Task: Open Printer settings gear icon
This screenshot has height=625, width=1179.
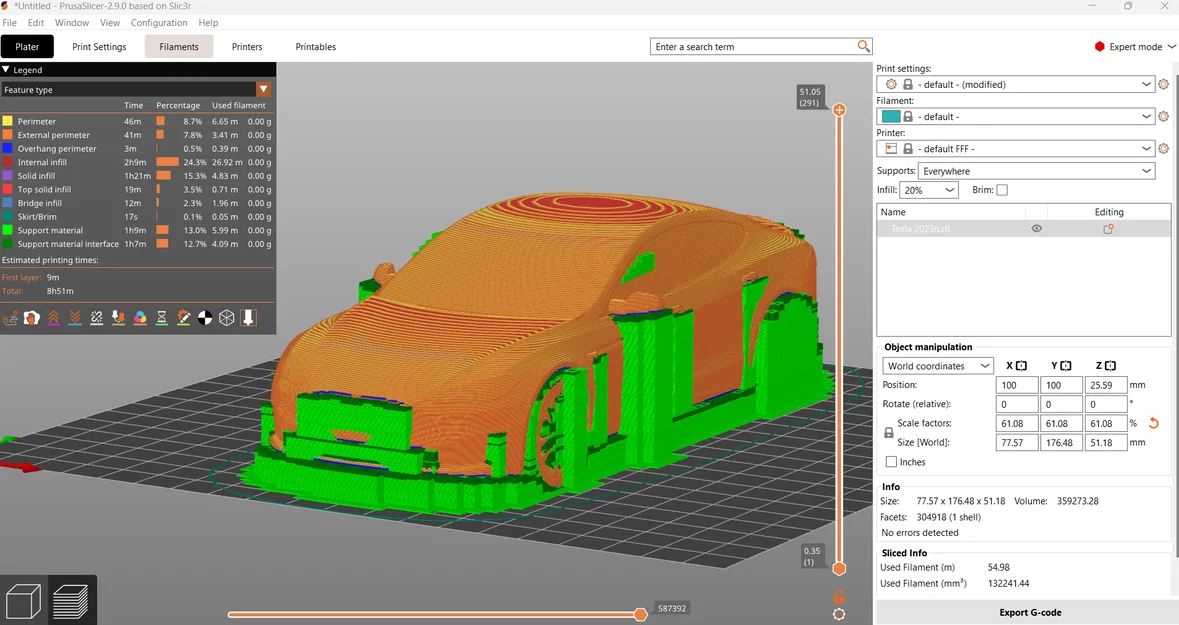Action: click(x=1163, y=149)
